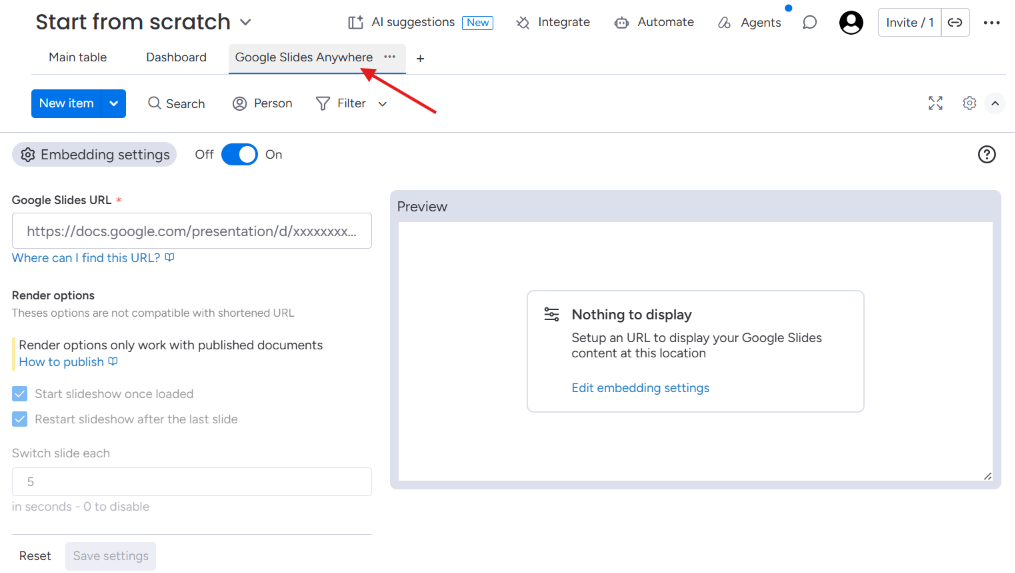1015x573 pixels.
Task: Toggle Start slideshow once loaded checkbox
Action: (x=19, y=394)
